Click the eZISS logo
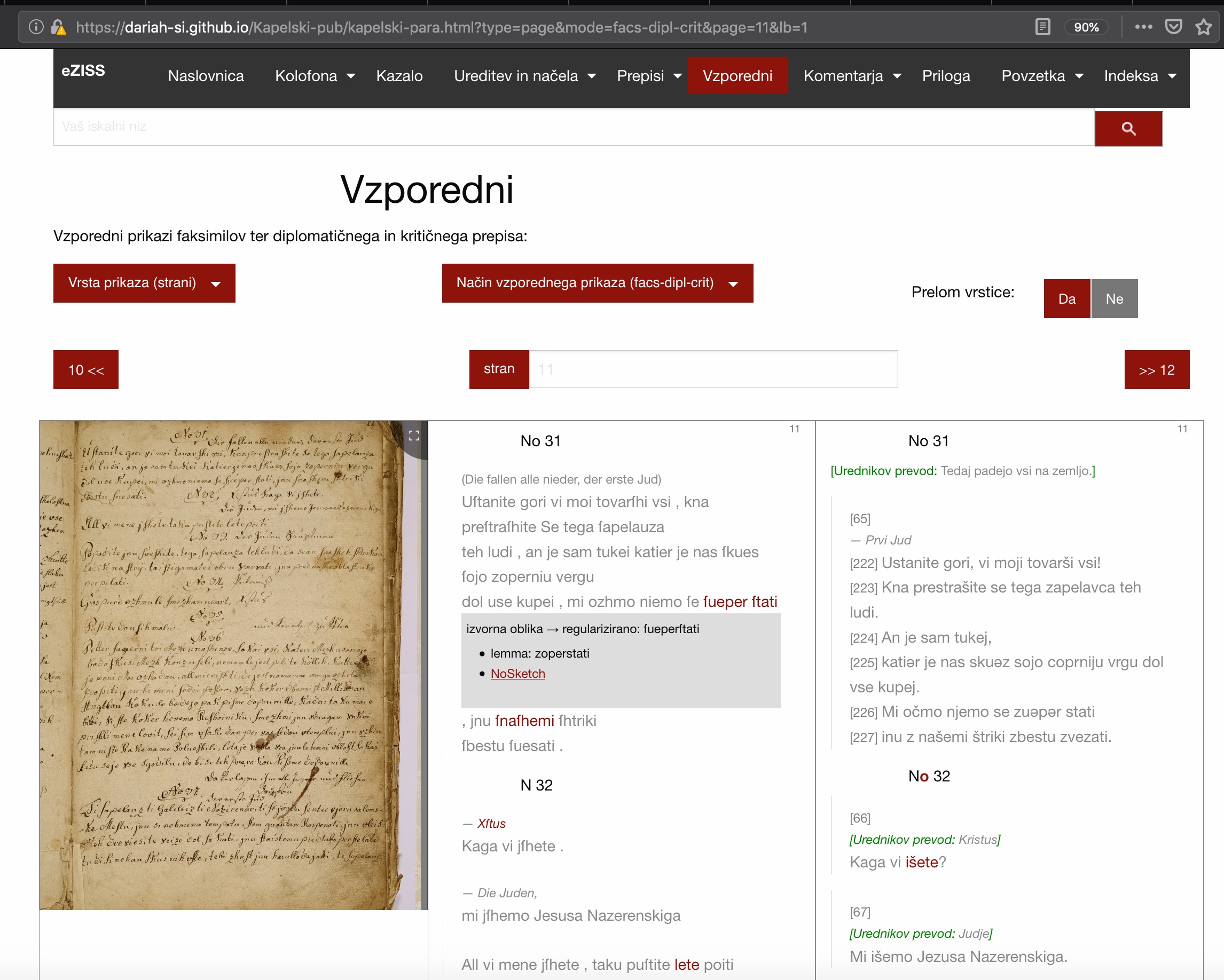This screenshot has height=980, width=1224. [x=83, y=71]
